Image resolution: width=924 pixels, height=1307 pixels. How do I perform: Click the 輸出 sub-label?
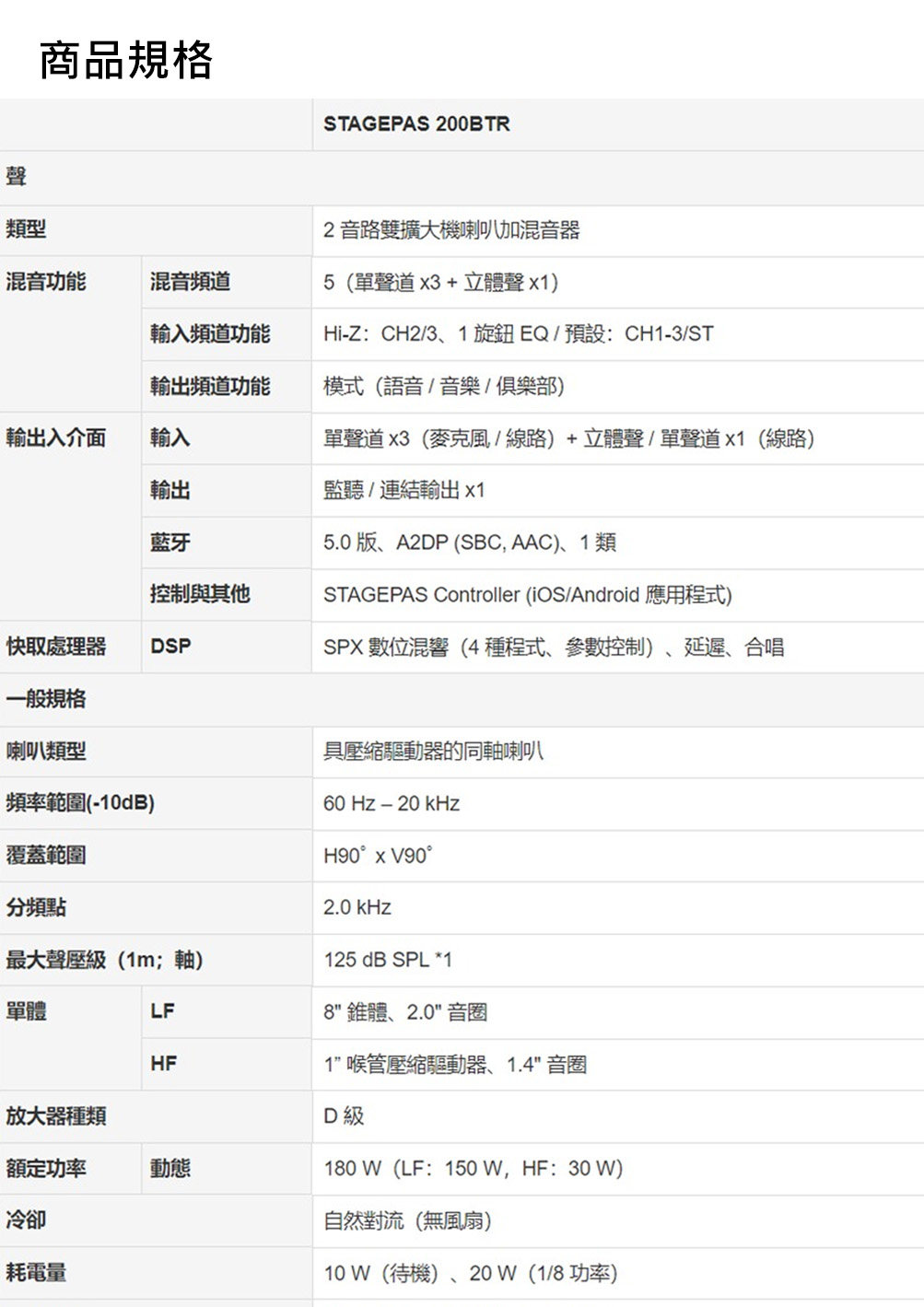point(170,490)
